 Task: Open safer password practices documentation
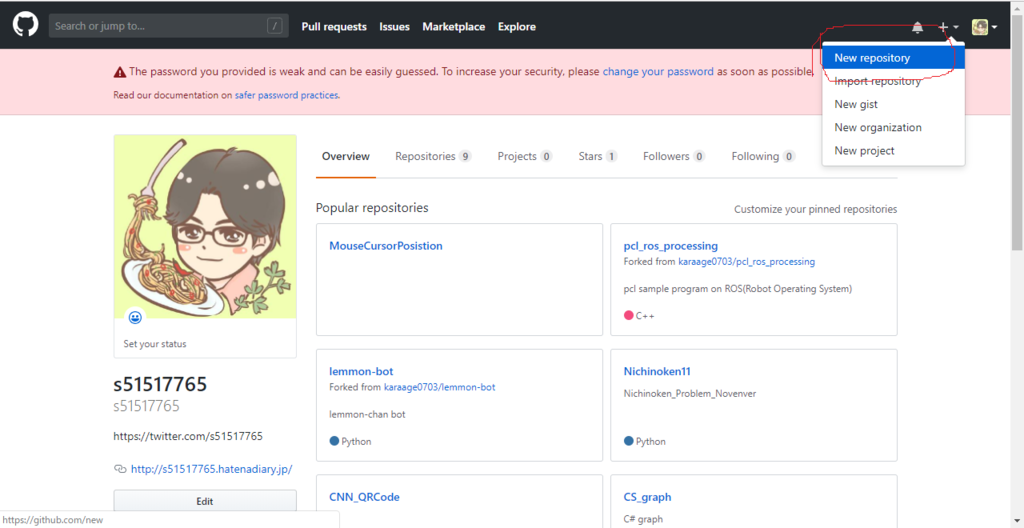click(x=286, y=95)
